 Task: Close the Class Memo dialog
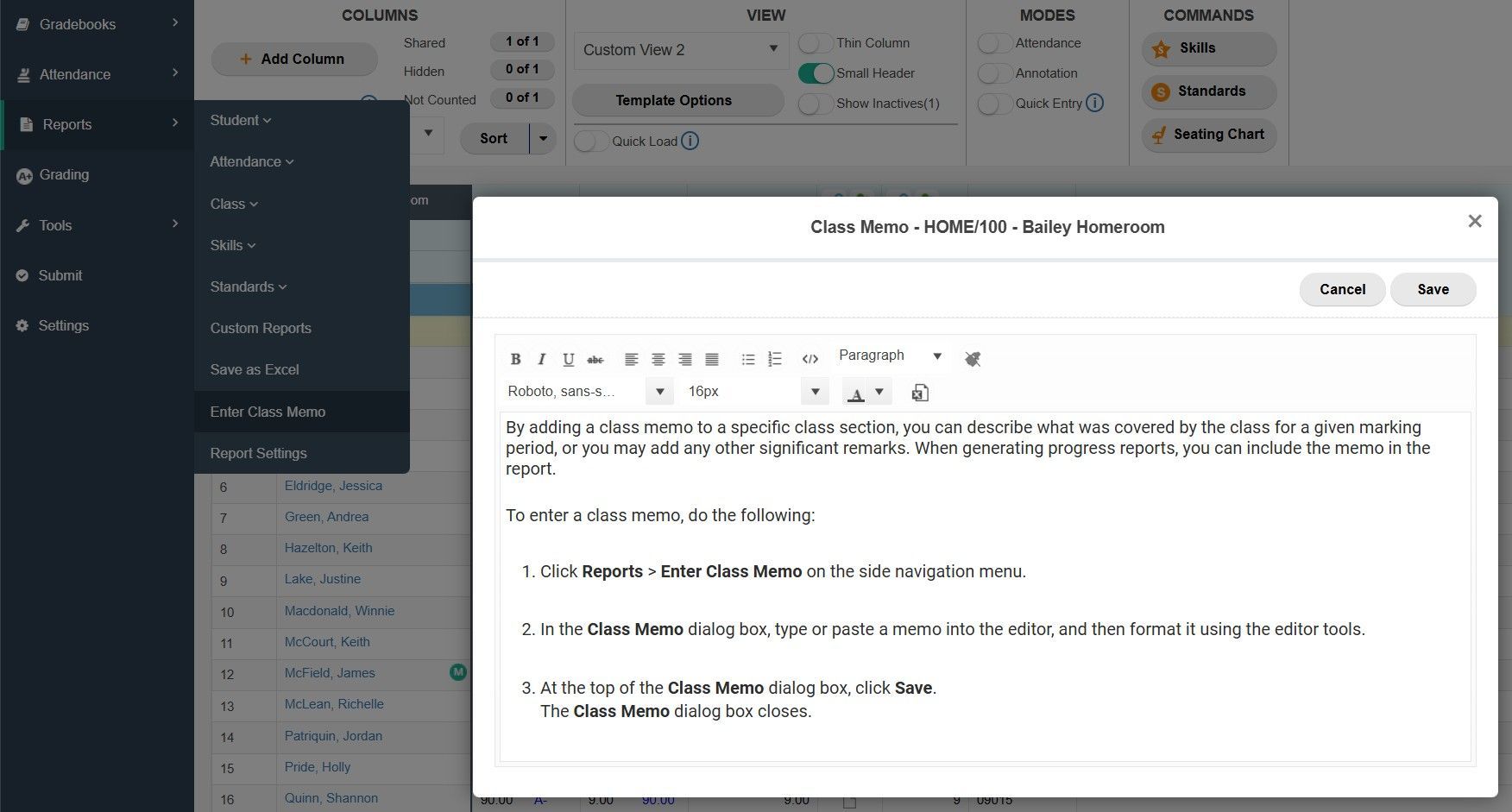(x=1475, y=221)
